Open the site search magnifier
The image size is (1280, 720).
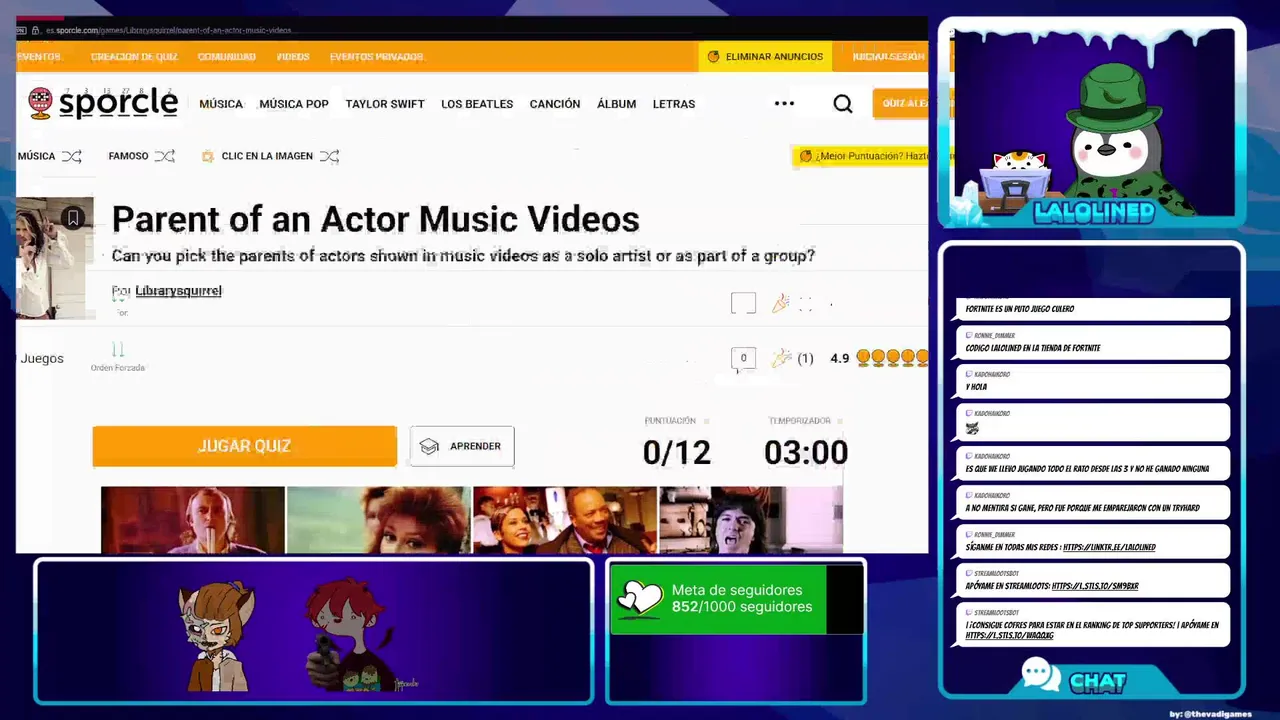point(843,104)
